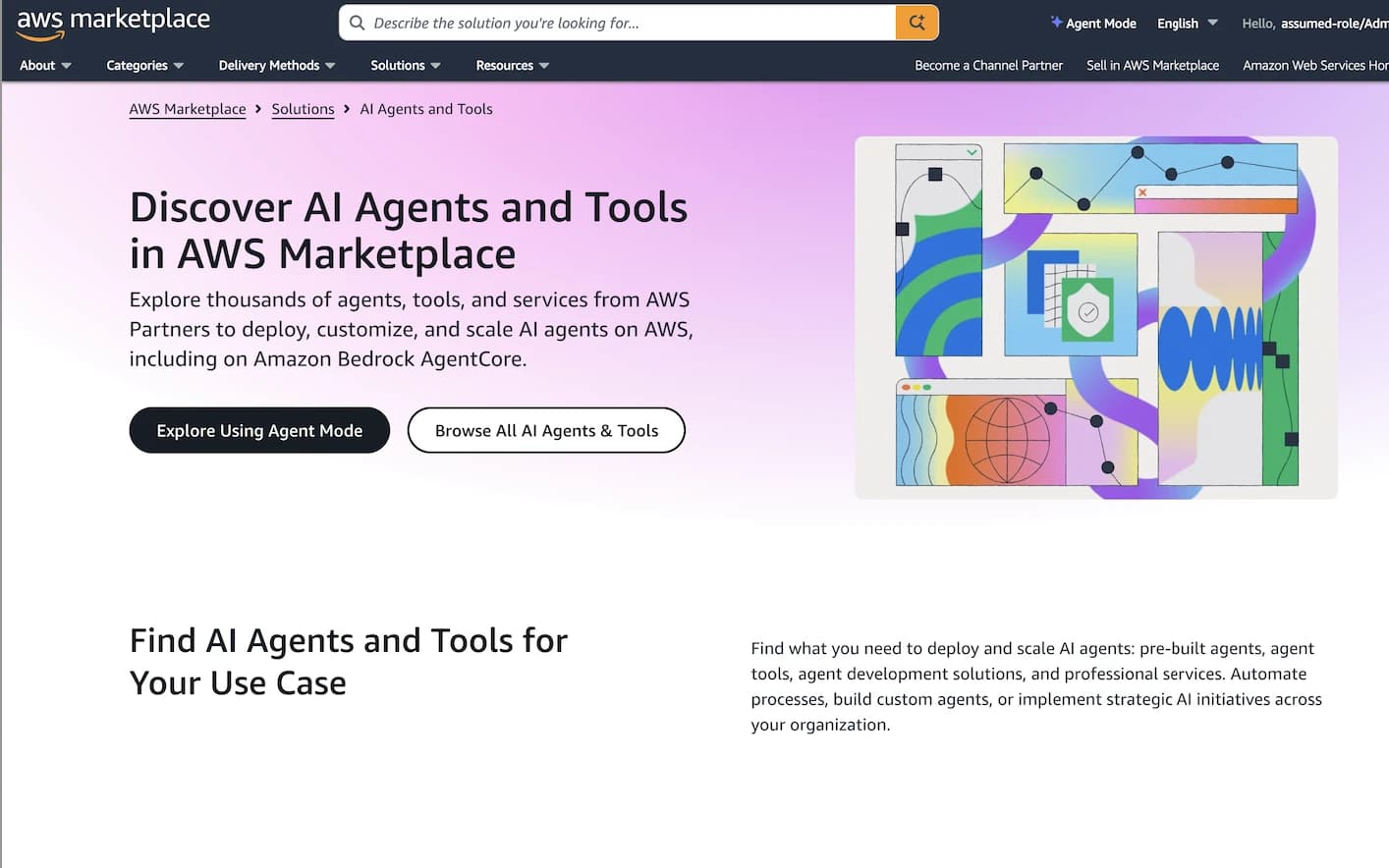Open the English language selector
The height and width of the screenshot is (868, 1389).
(x=1188, y=24)
